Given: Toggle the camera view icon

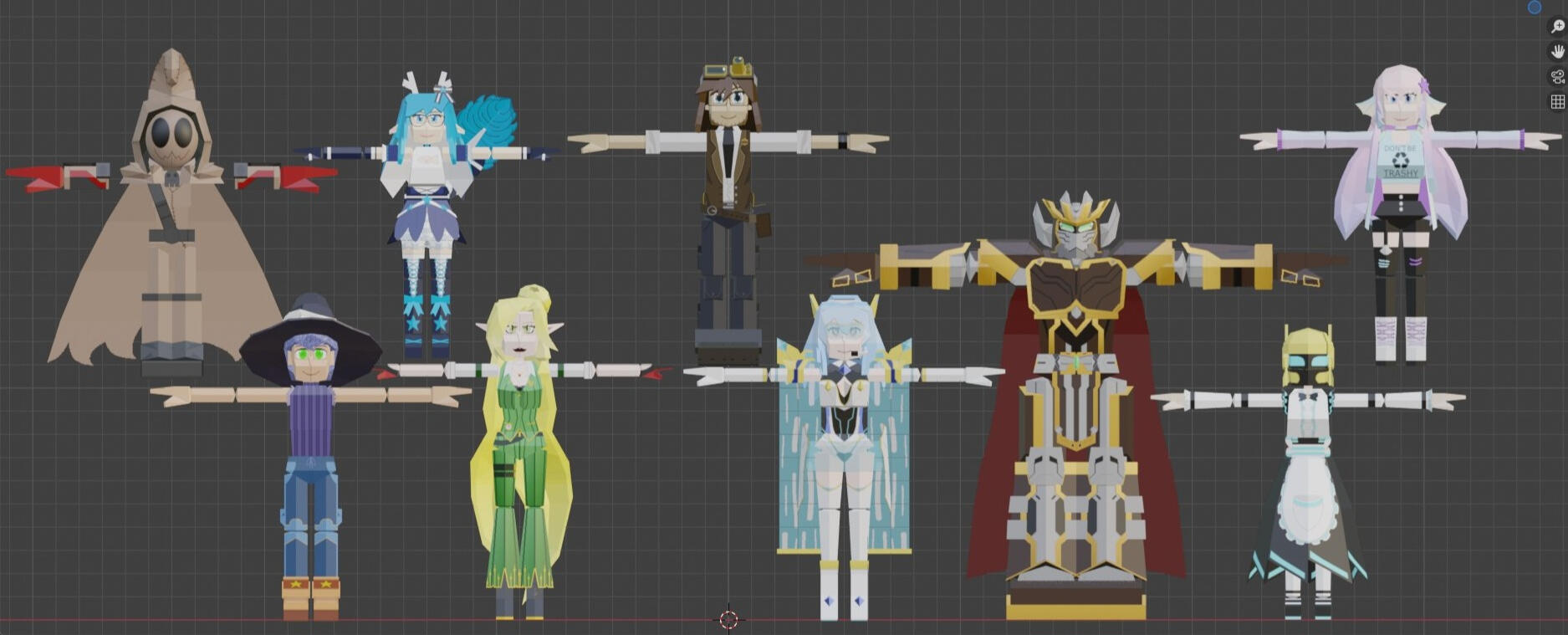Looking at the screenshot, I should point(1557,76).
